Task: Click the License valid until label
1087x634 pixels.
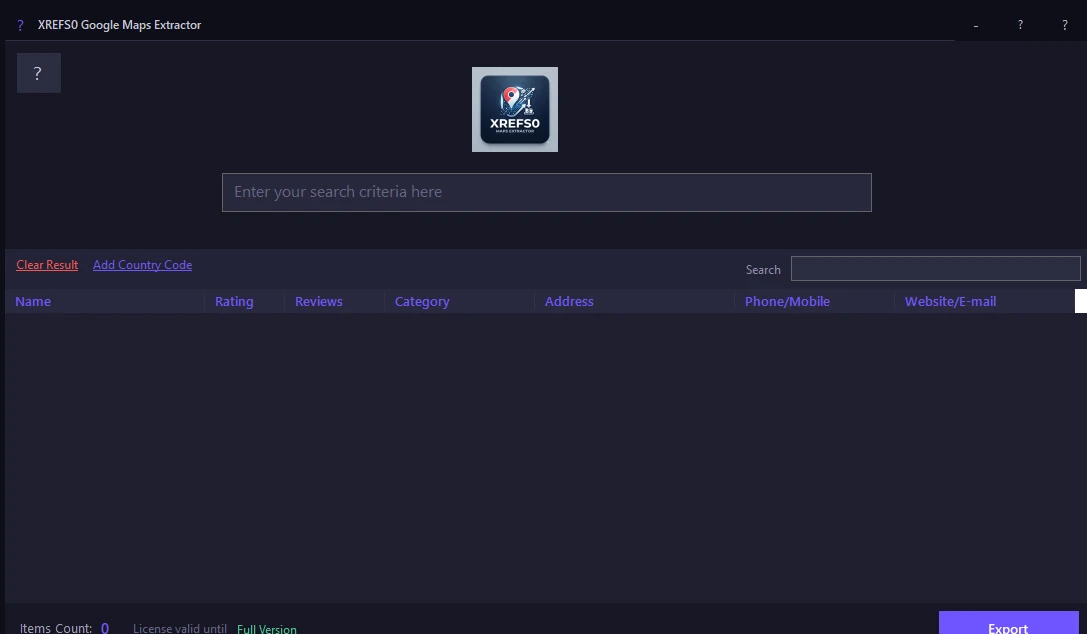Action: (180, 628)
